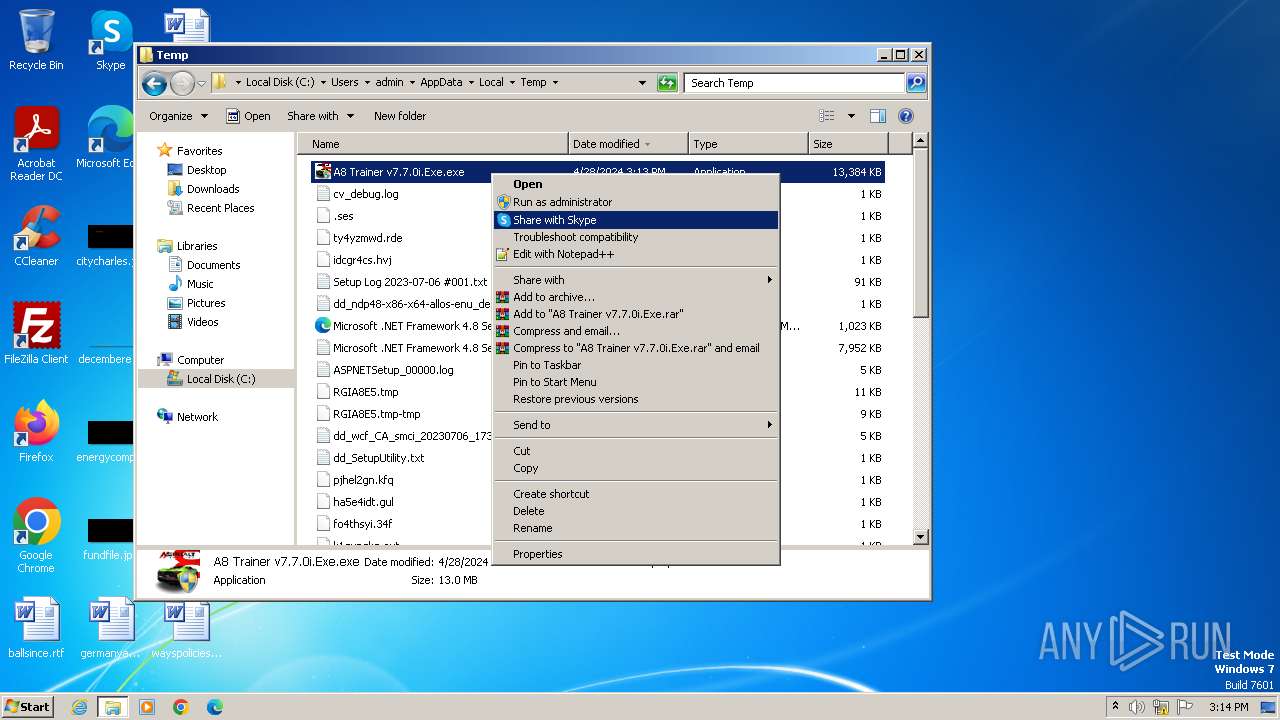Image resolution: width=1280 pixels, height=720 pixels.
Task: Click Network in navigation pane
Action: click(x=197, y=417)
